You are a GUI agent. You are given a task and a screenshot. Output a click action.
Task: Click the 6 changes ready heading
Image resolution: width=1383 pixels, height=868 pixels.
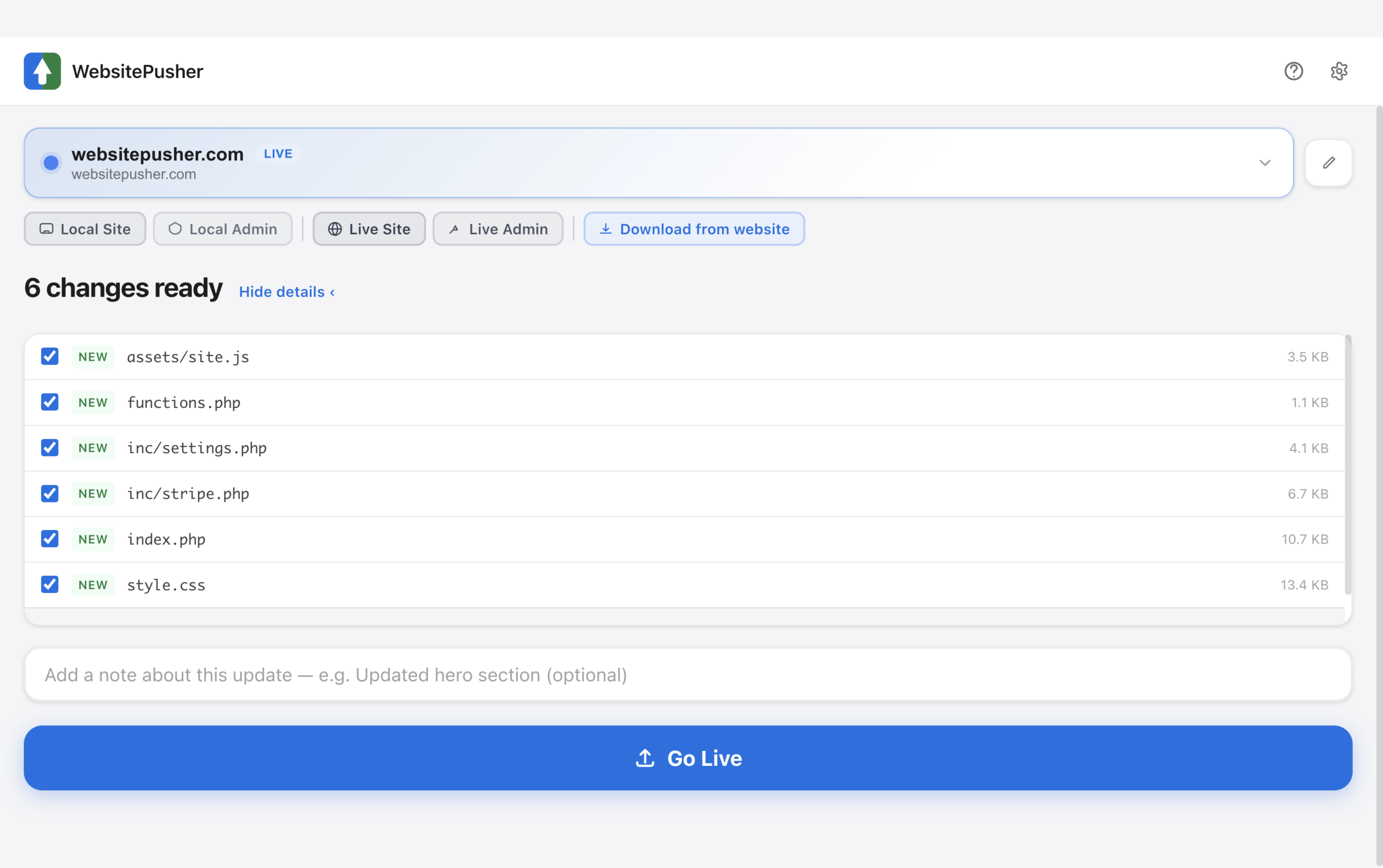(x=123, y=288)
